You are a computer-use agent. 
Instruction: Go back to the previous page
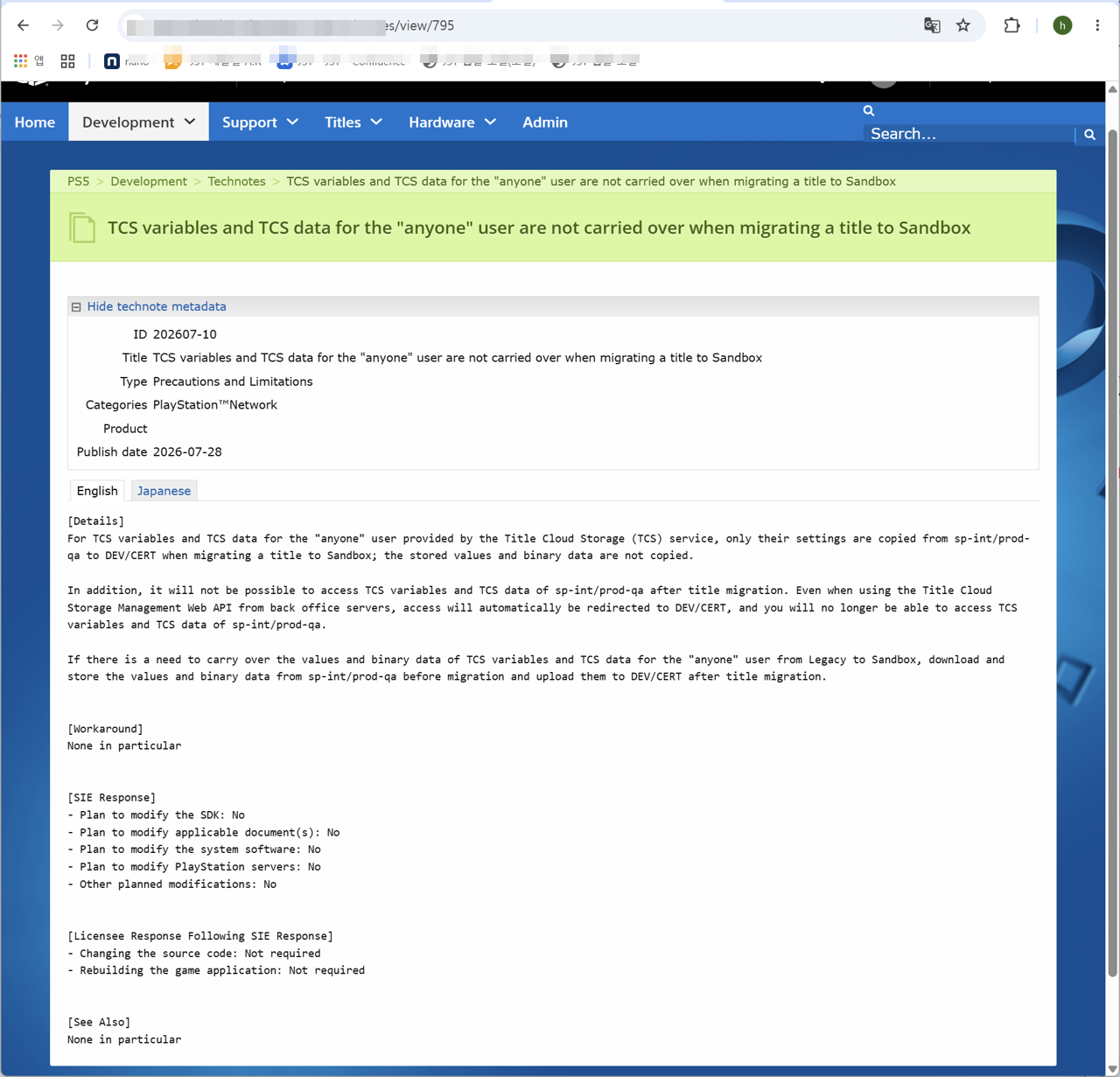[x=24, y=25]
